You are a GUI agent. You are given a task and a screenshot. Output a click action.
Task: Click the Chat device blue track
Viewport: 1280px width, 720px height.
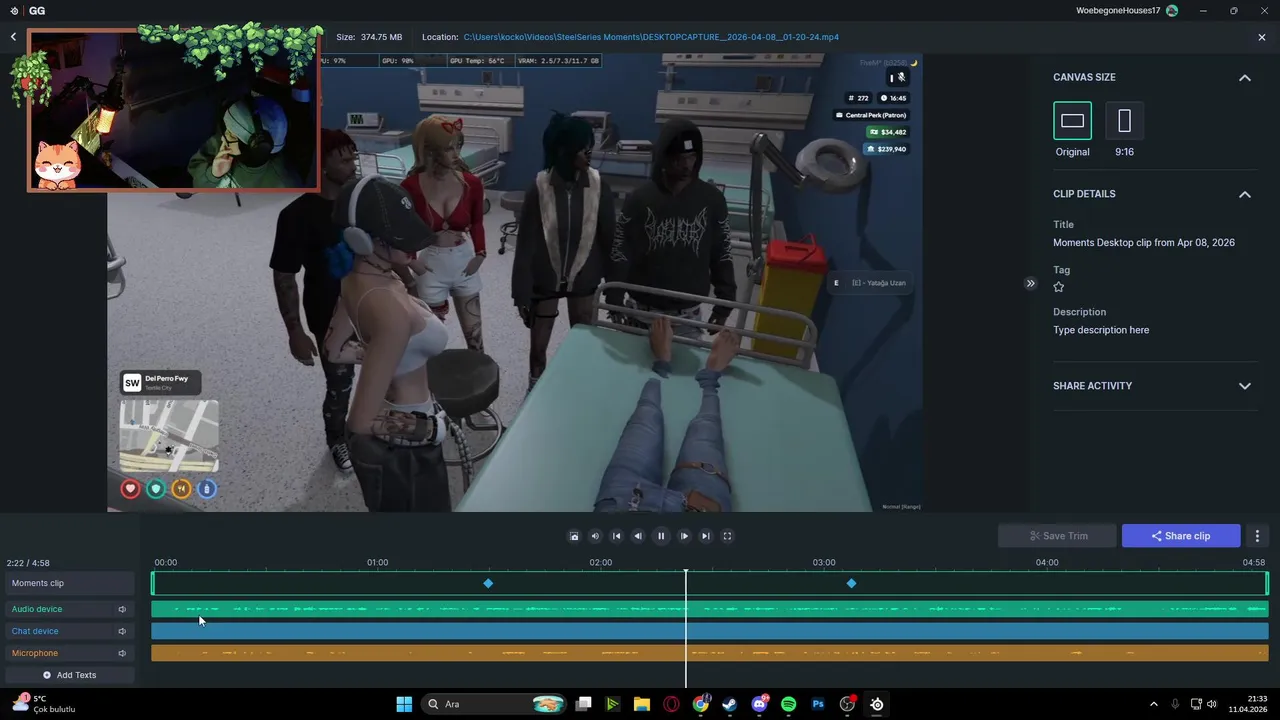pos(709,631)
